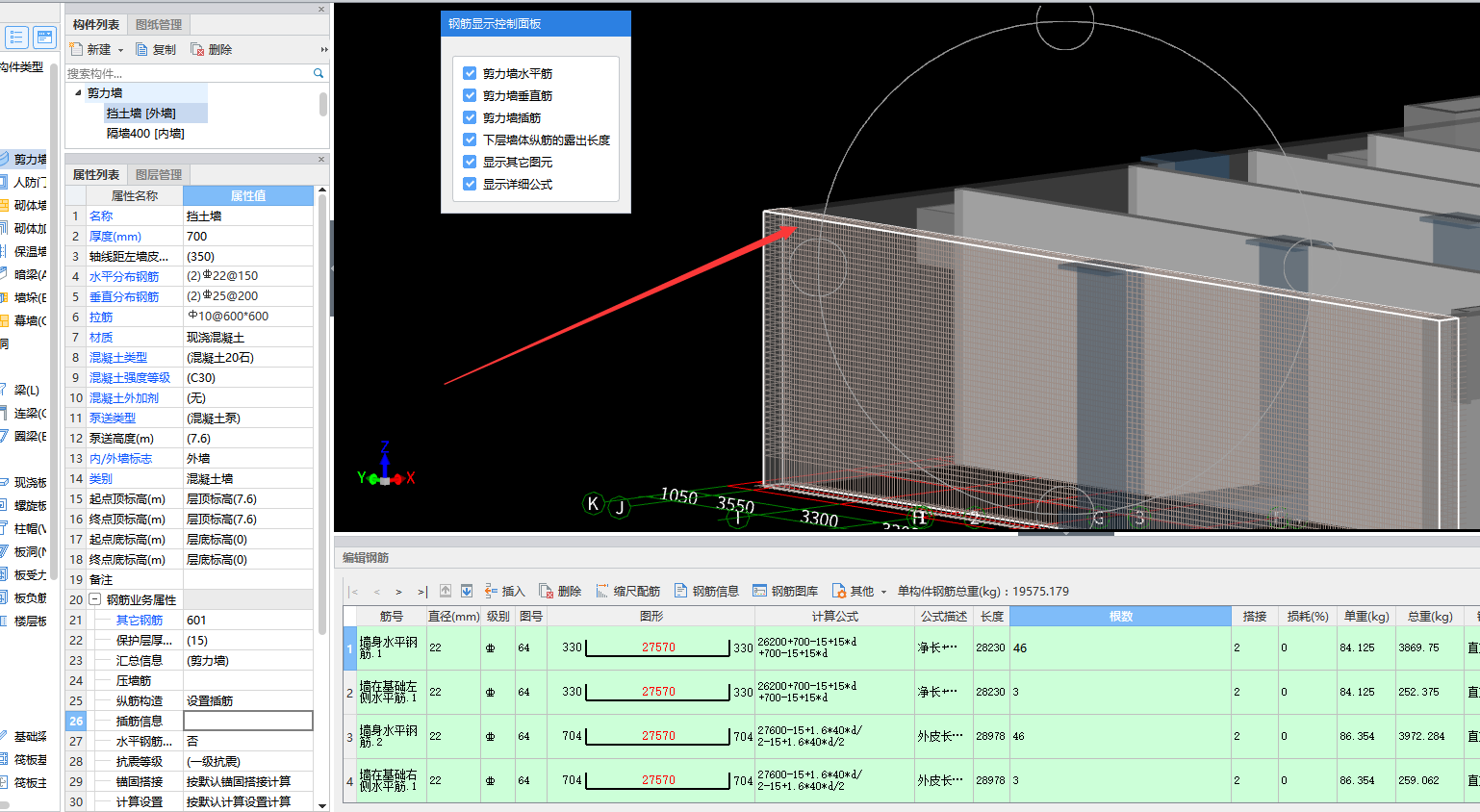Select 梁(L) in component type sidebar
The height and width of the screenshot is (812, 1480).
pyautogui.click(x=24, y=390)
